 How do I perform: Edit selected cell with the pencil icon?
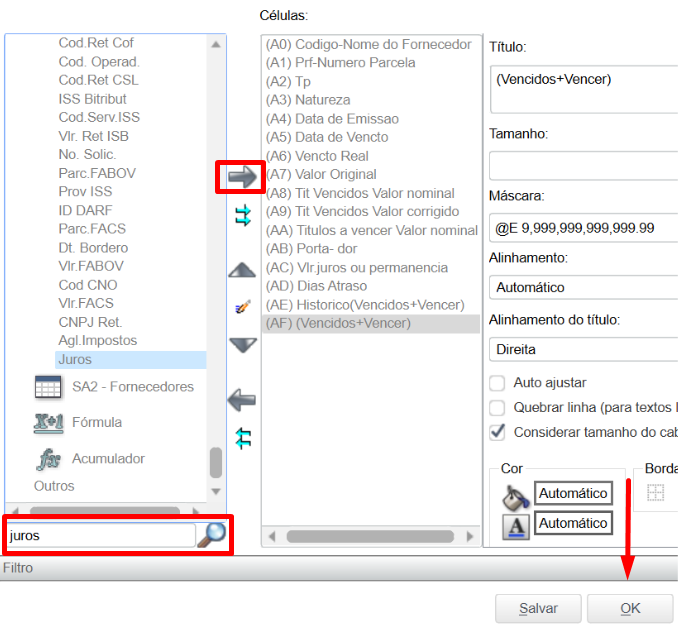[243, 306]
